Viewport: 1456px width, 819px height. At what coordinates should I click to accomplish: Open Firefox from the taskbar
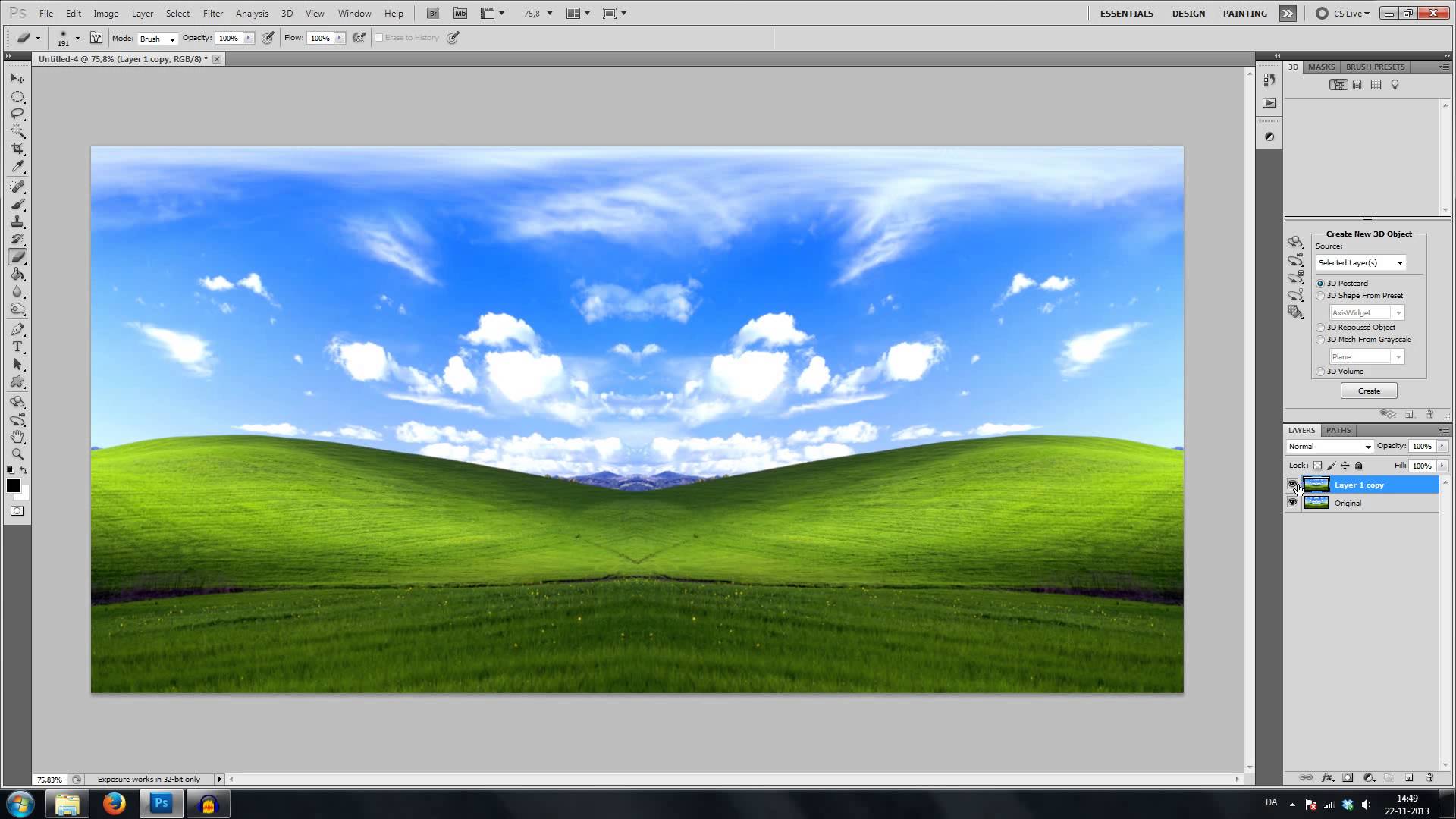point(114,803)
